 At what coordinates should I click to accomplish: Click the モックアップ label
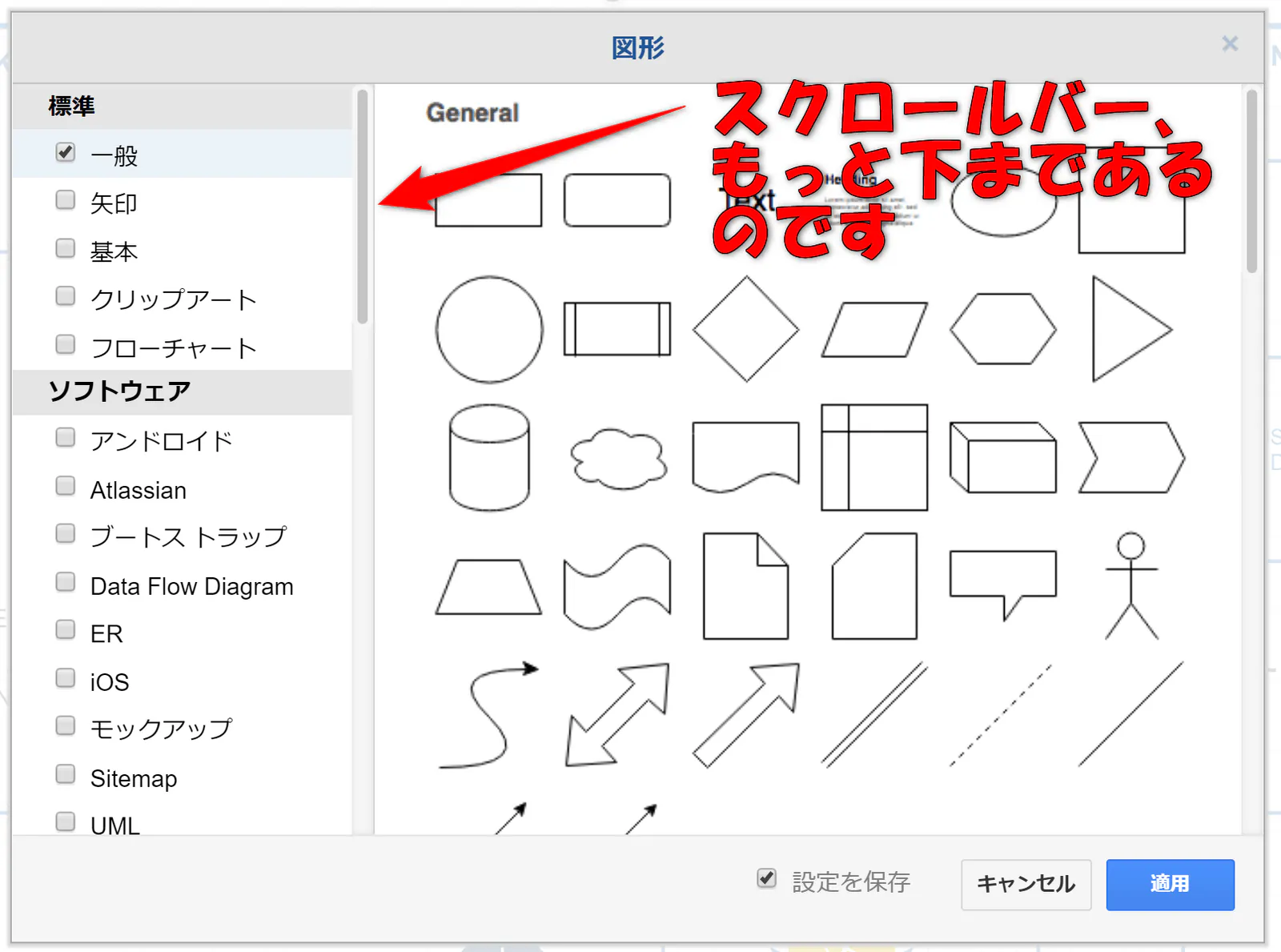point(161,729)
